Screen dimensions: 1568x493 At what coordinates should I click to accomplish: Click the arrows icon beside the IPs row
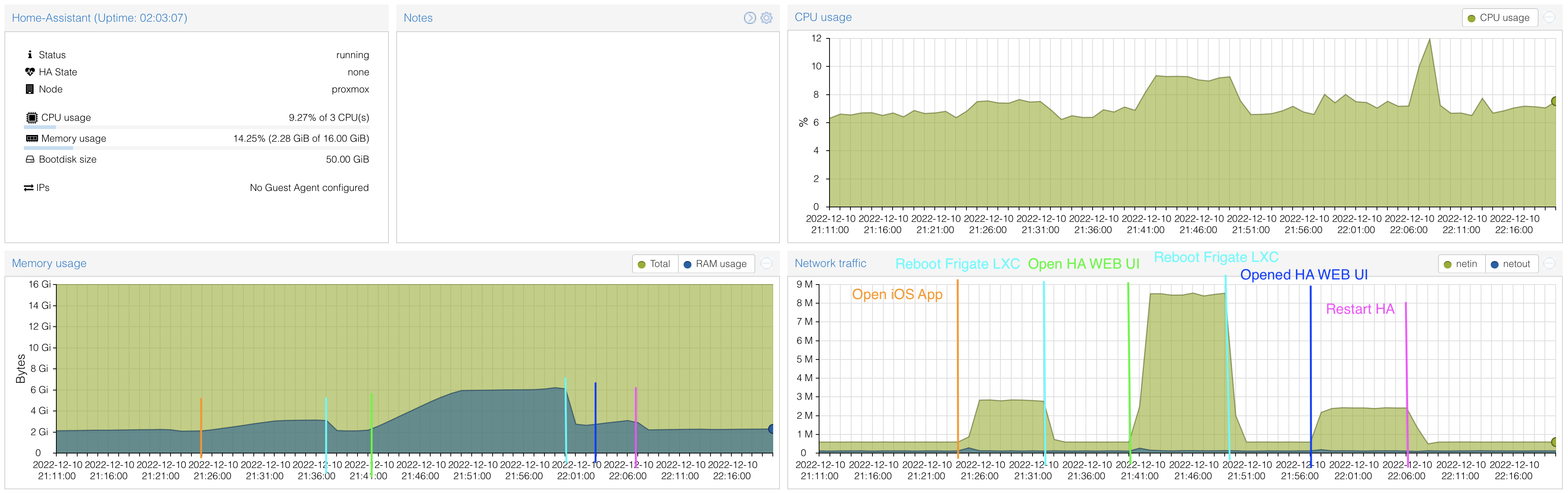[x=29, y=188]
